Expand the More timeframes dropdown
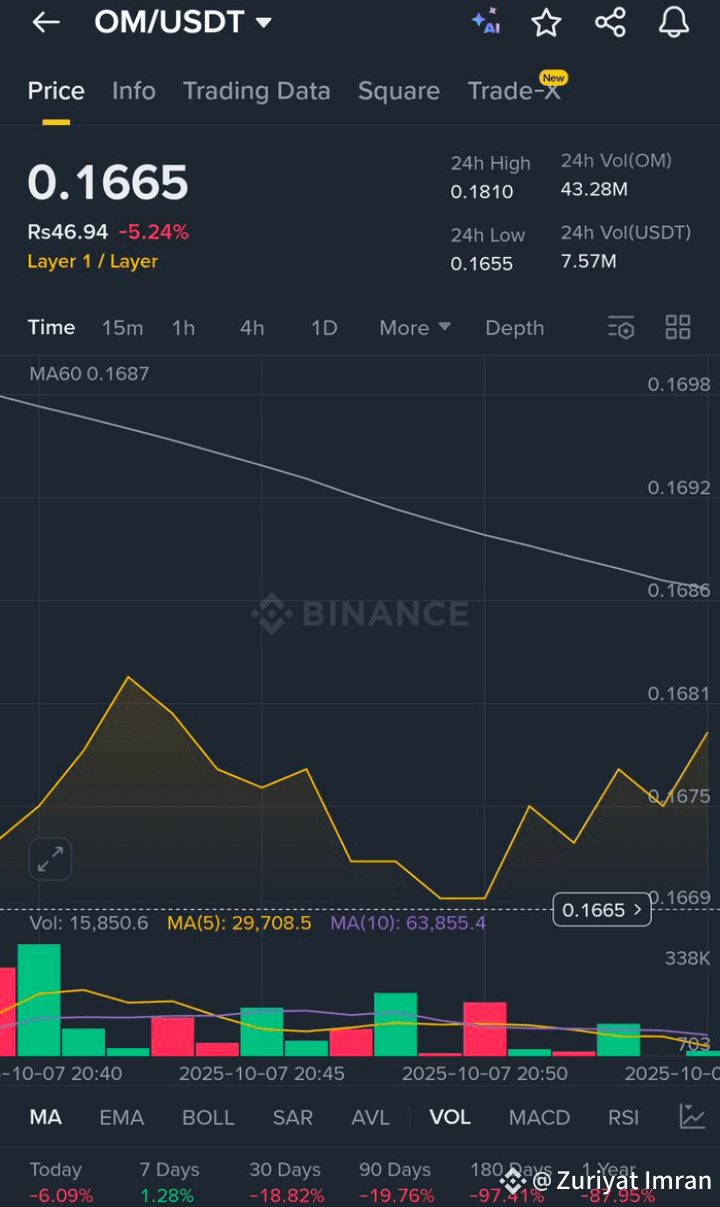Viewport: 720px width, 1207px height. point(415,328)
